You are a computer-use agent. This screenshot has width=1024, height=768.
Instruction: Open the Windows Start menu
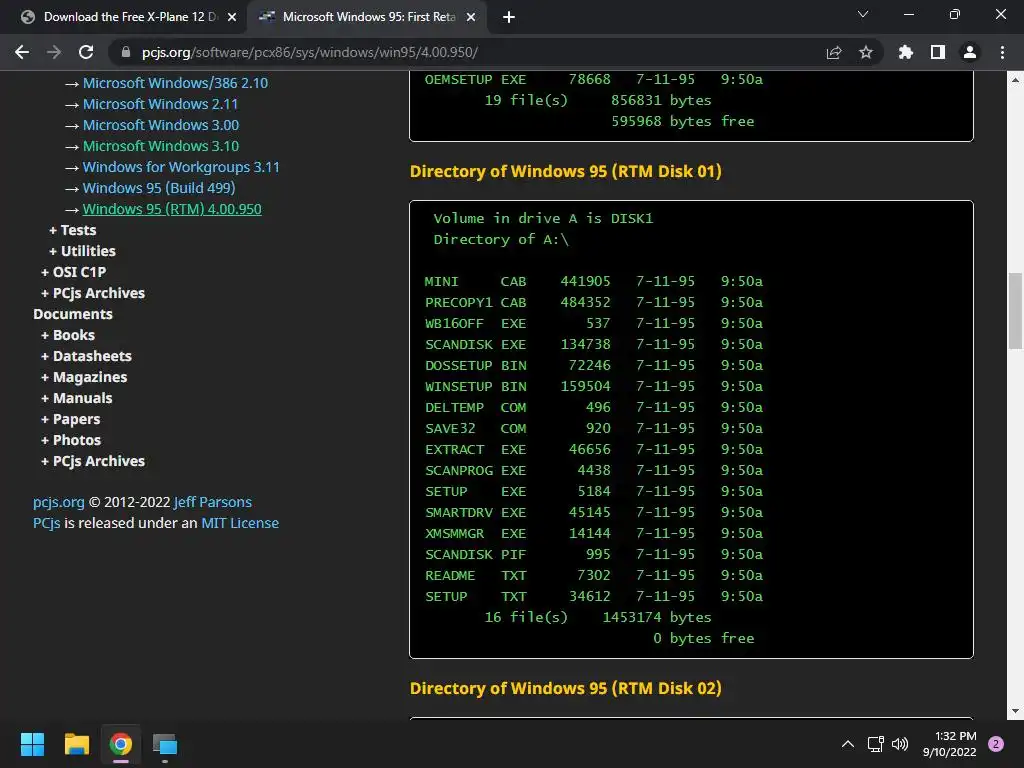click(32, 744)
